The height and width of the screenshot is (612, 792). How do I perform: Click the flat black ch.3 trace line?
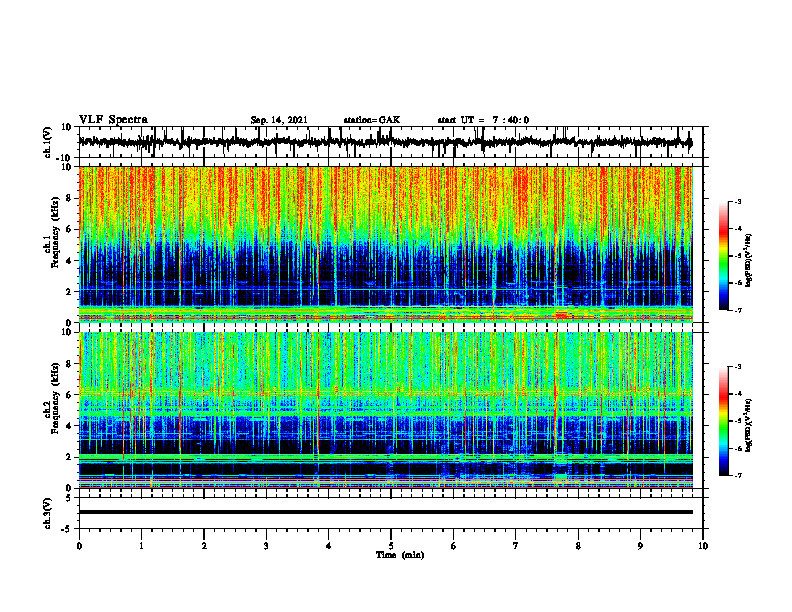point(386,512)
